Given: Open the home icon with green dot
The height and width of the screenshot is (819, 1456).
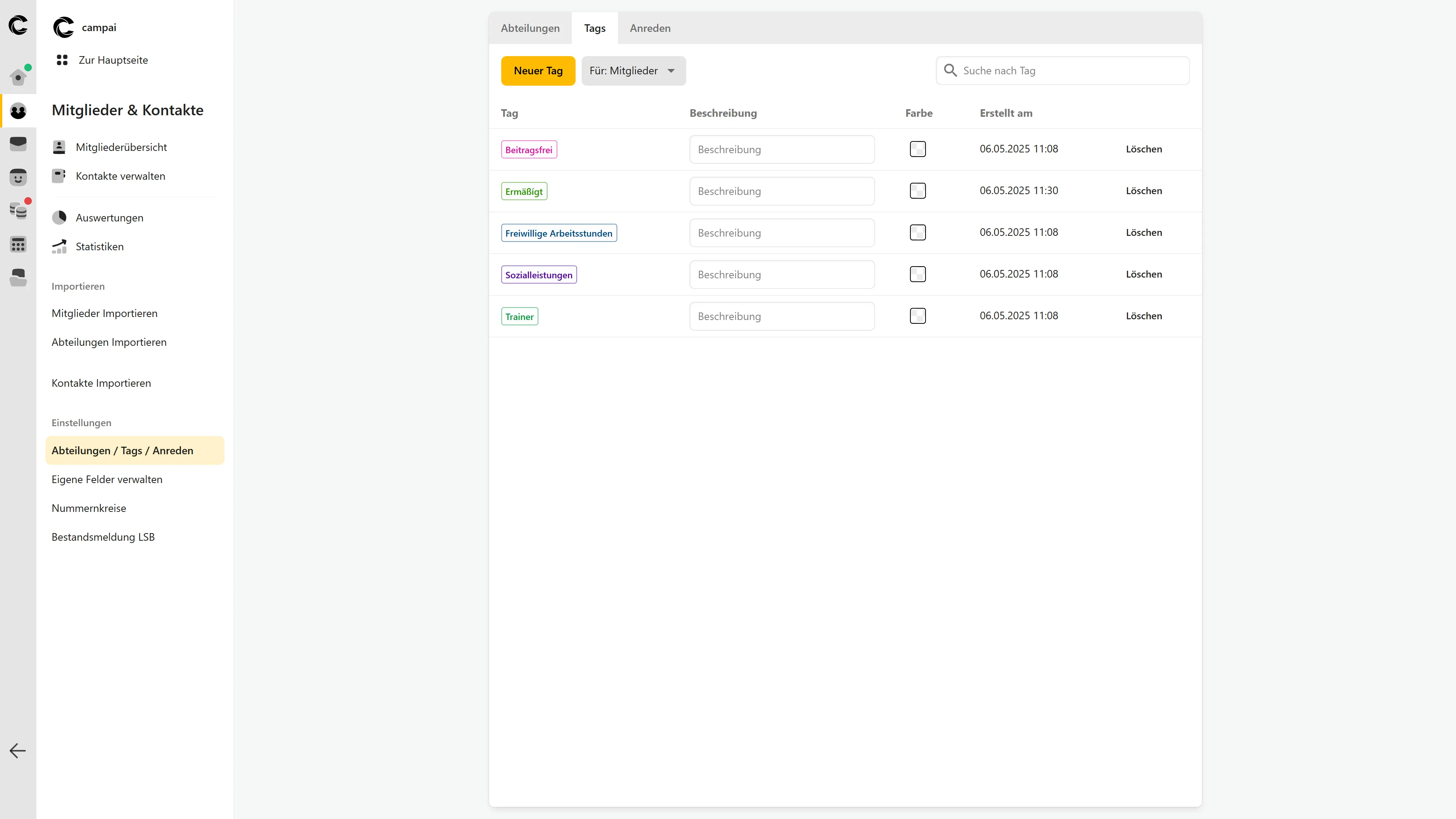Looking at the screenshot, I should coord(18,77).
